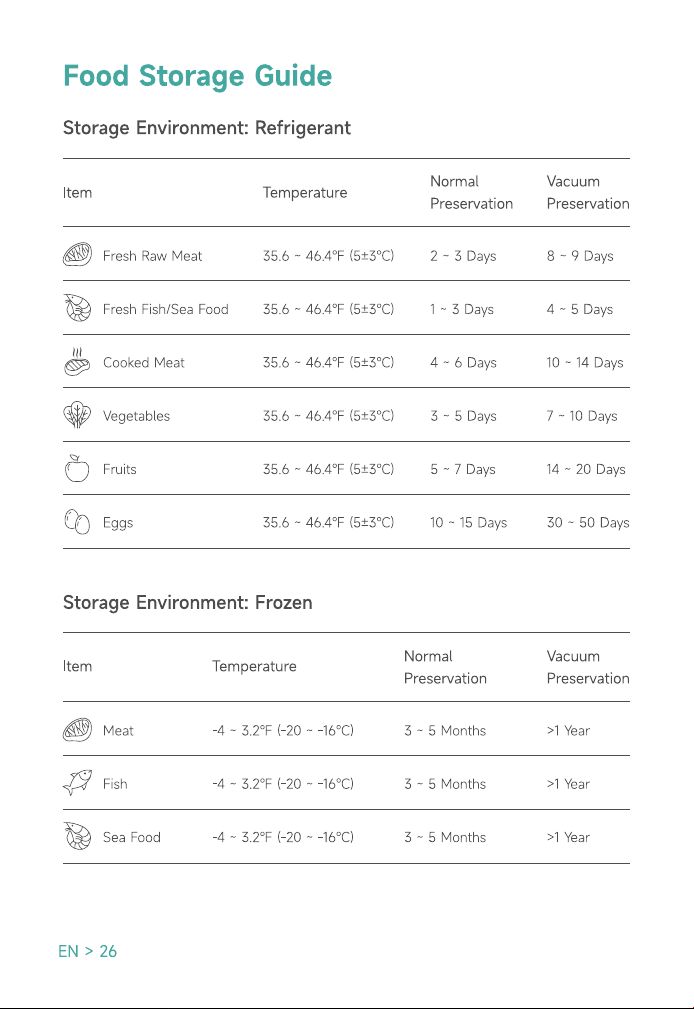This screenshot has width=694, height=1009.
Task: Click the 8 ~ 9 Days vacuum value
Action: point(579,256)
